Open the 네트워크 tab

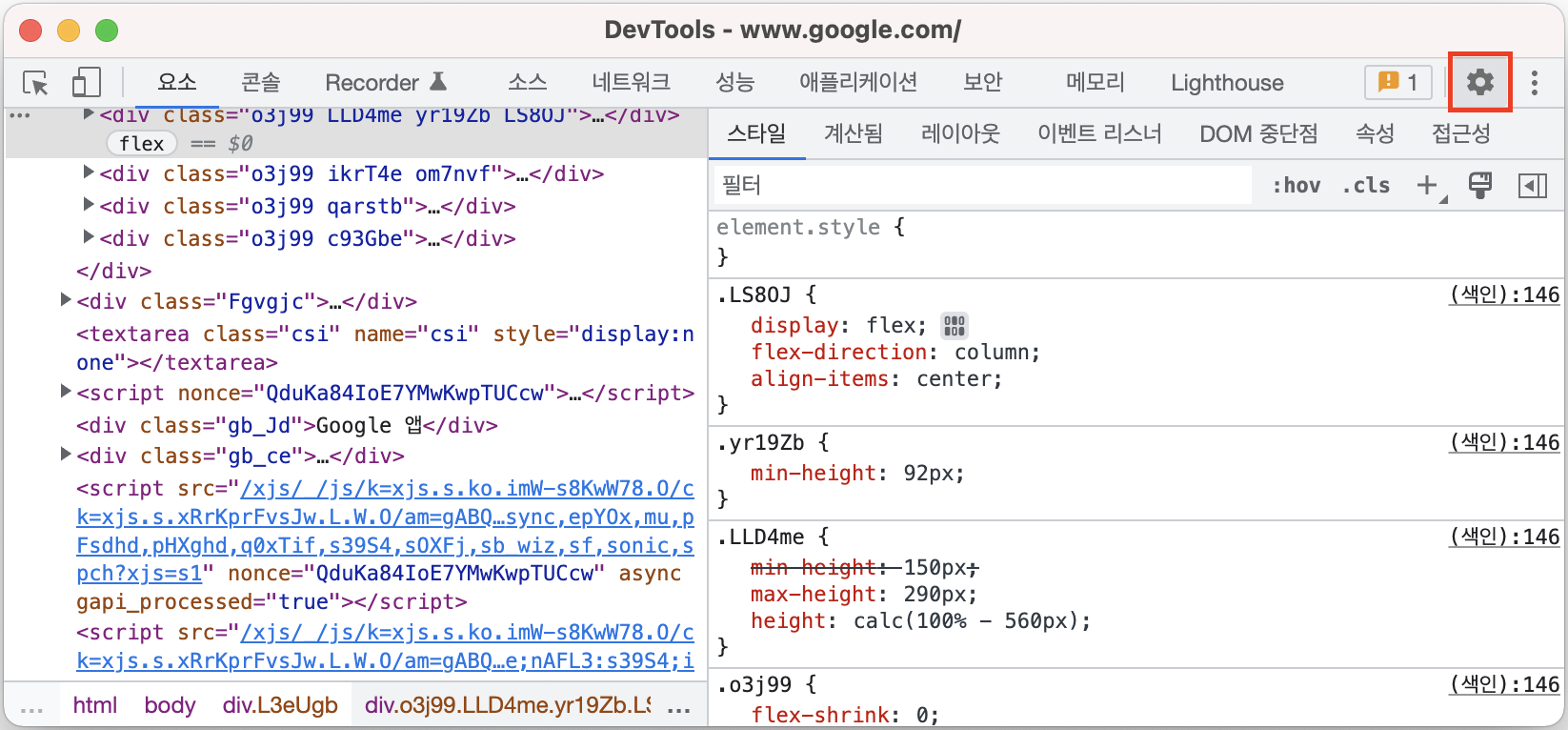point(631,83)
